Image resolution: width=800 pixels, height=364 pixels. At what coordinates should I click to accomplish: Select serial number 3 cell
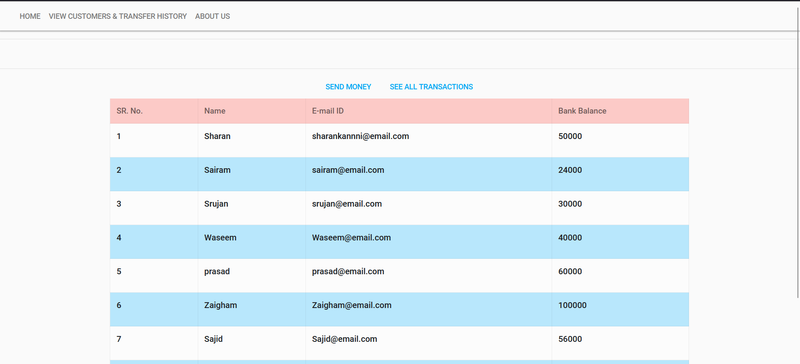(154, 208)
